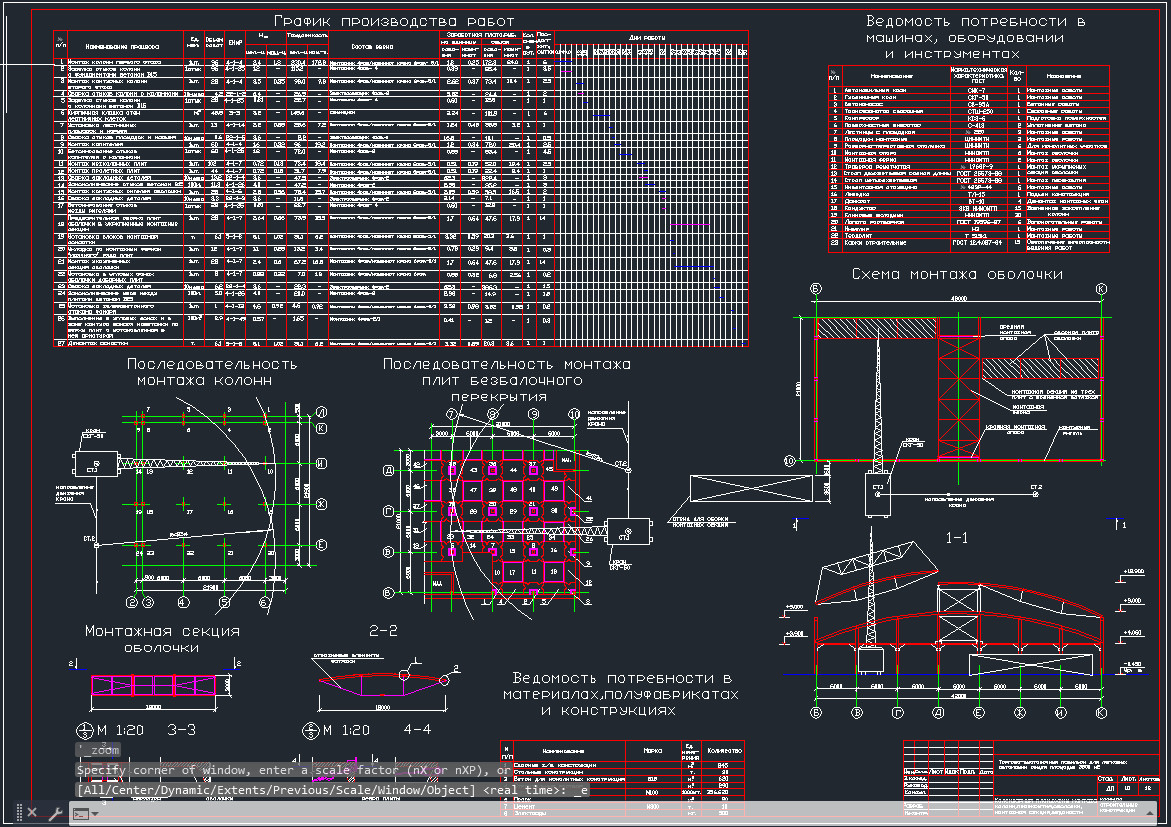Click the command prompt icon
Viewport: 1171px width, 827px height.
80,813
